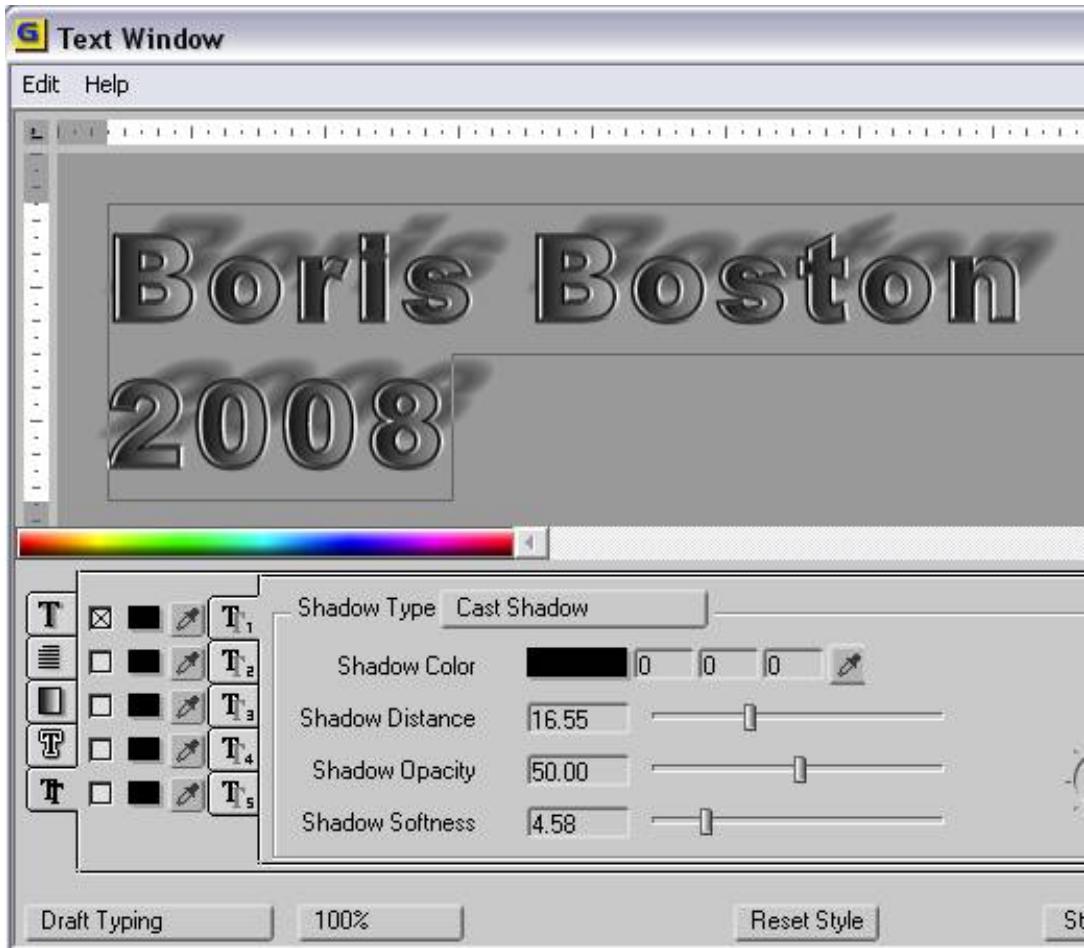
Task: Open the Paragraph tab with lines icon
Action: [x=50, y=658]
